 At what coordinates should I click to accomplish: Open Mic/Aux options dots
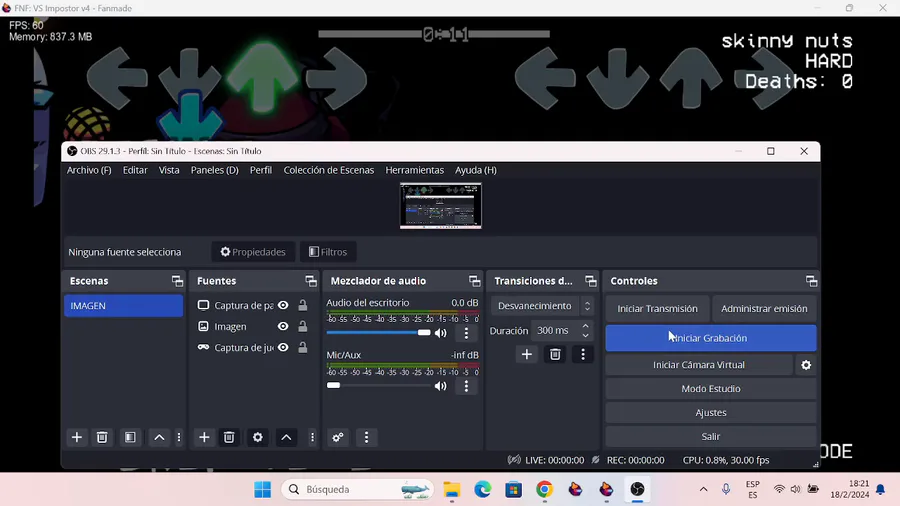466,386
